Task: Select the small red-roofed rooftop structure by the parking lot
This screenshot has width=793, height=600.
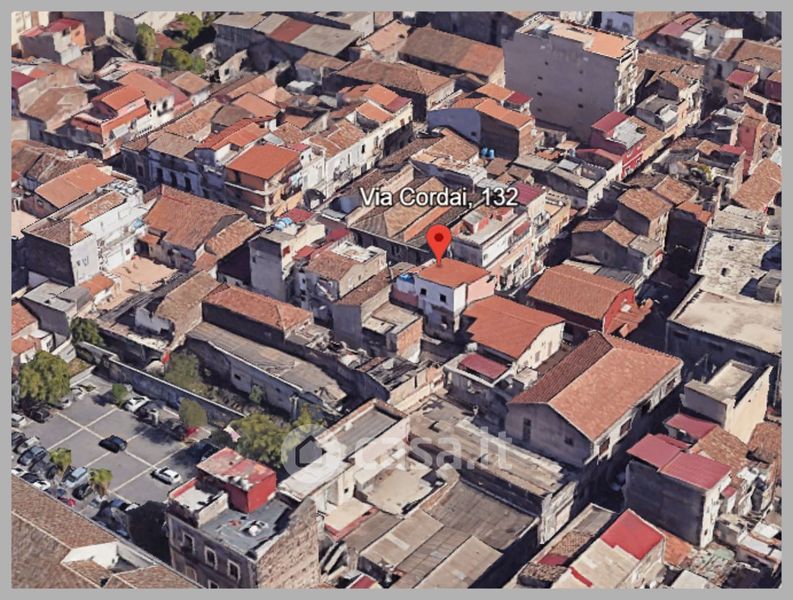Action: click(x=237, y=477)
